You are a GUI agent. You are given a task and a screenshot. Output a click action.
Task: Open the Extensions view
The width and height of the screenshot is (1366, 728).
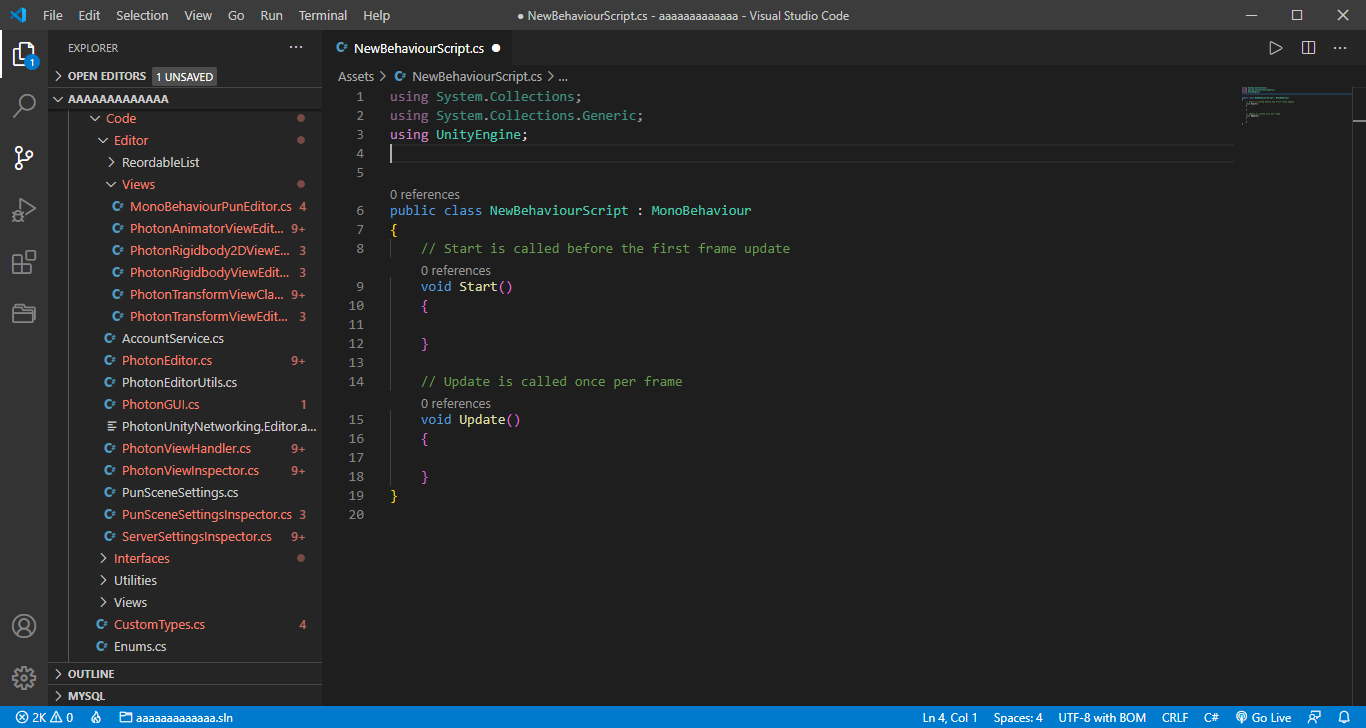(x=24, y=262)
